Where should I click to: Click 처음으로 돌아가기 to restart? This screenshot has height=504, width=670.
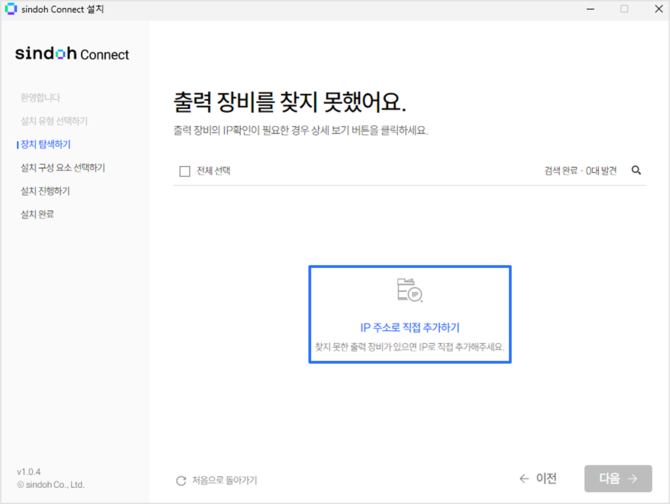pyautogui.click(x=225, y=481)
